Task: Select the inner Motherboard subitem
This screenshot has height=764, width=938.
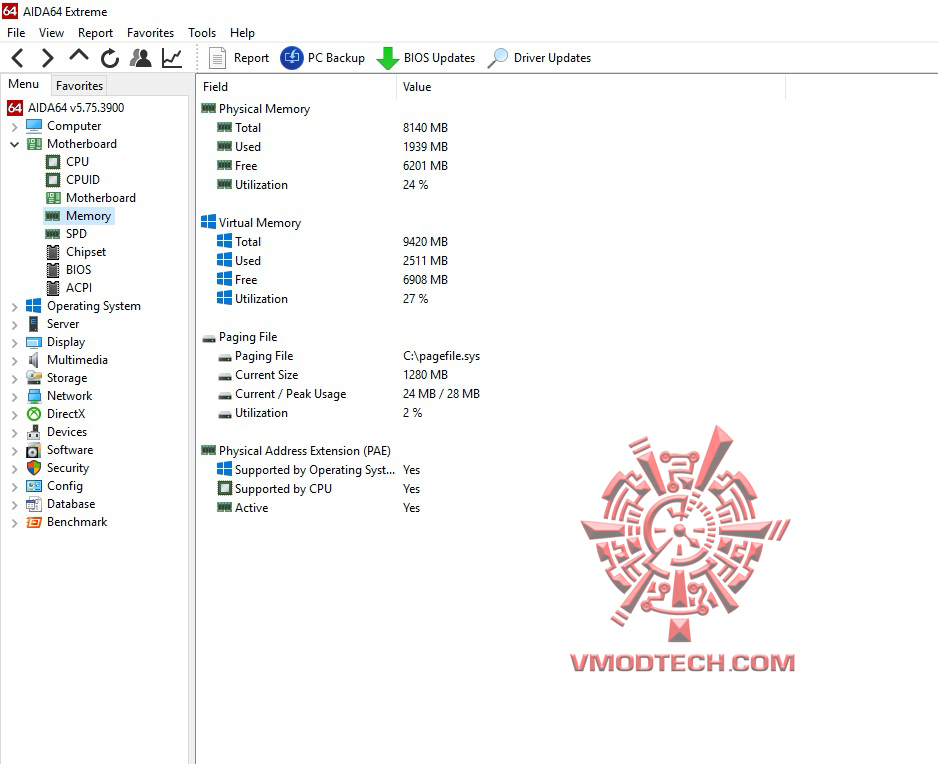Action: tap(100, 198)
